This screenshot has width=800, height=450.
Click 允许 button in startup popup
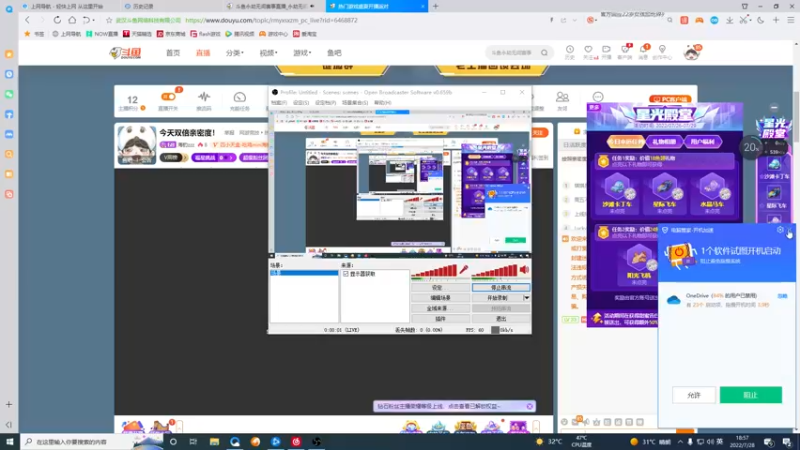(694, 395)
